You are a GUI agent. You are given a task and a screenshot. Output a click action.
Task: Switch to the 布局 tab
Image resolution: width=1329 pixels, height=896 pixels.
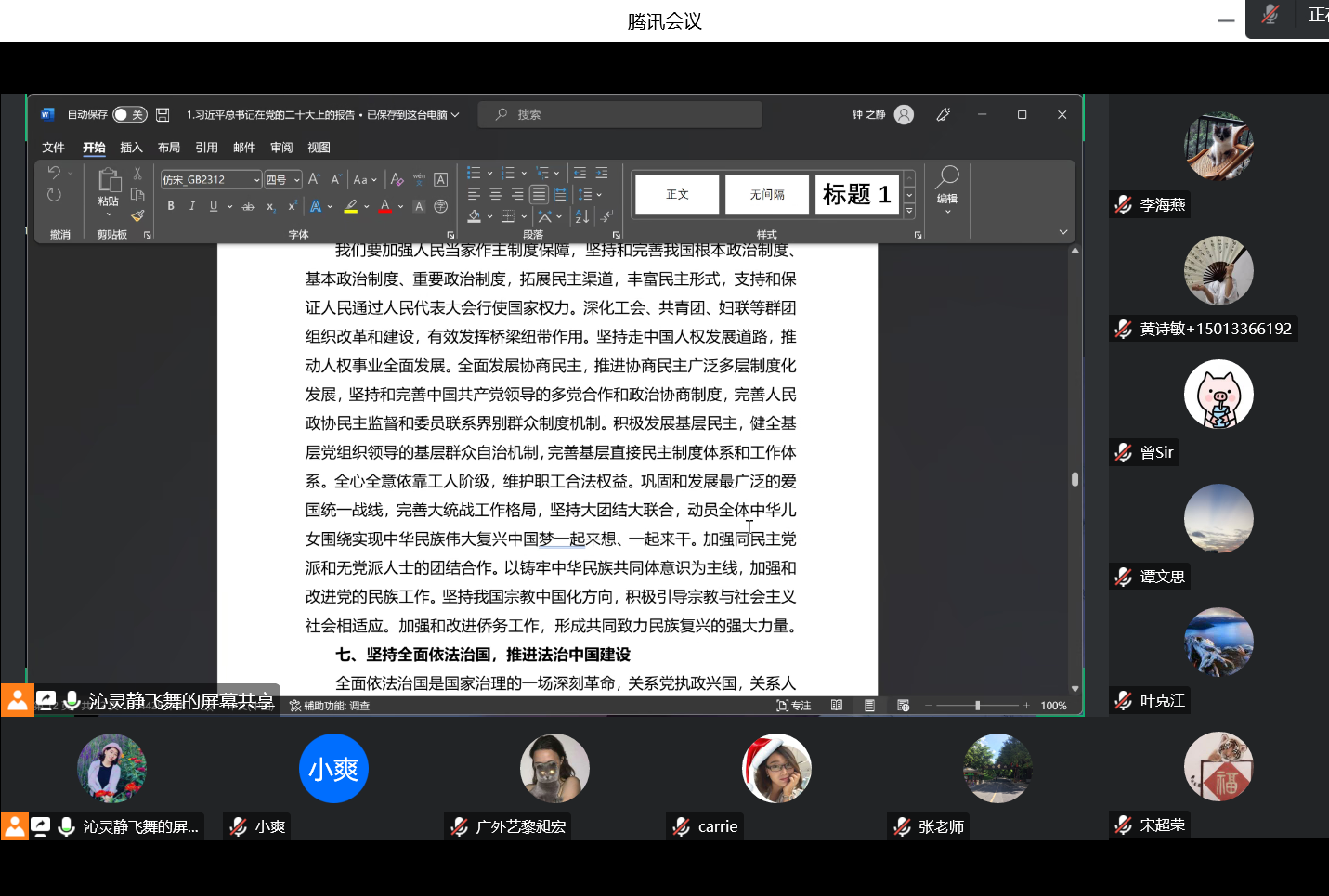click(x=169, y=148)
